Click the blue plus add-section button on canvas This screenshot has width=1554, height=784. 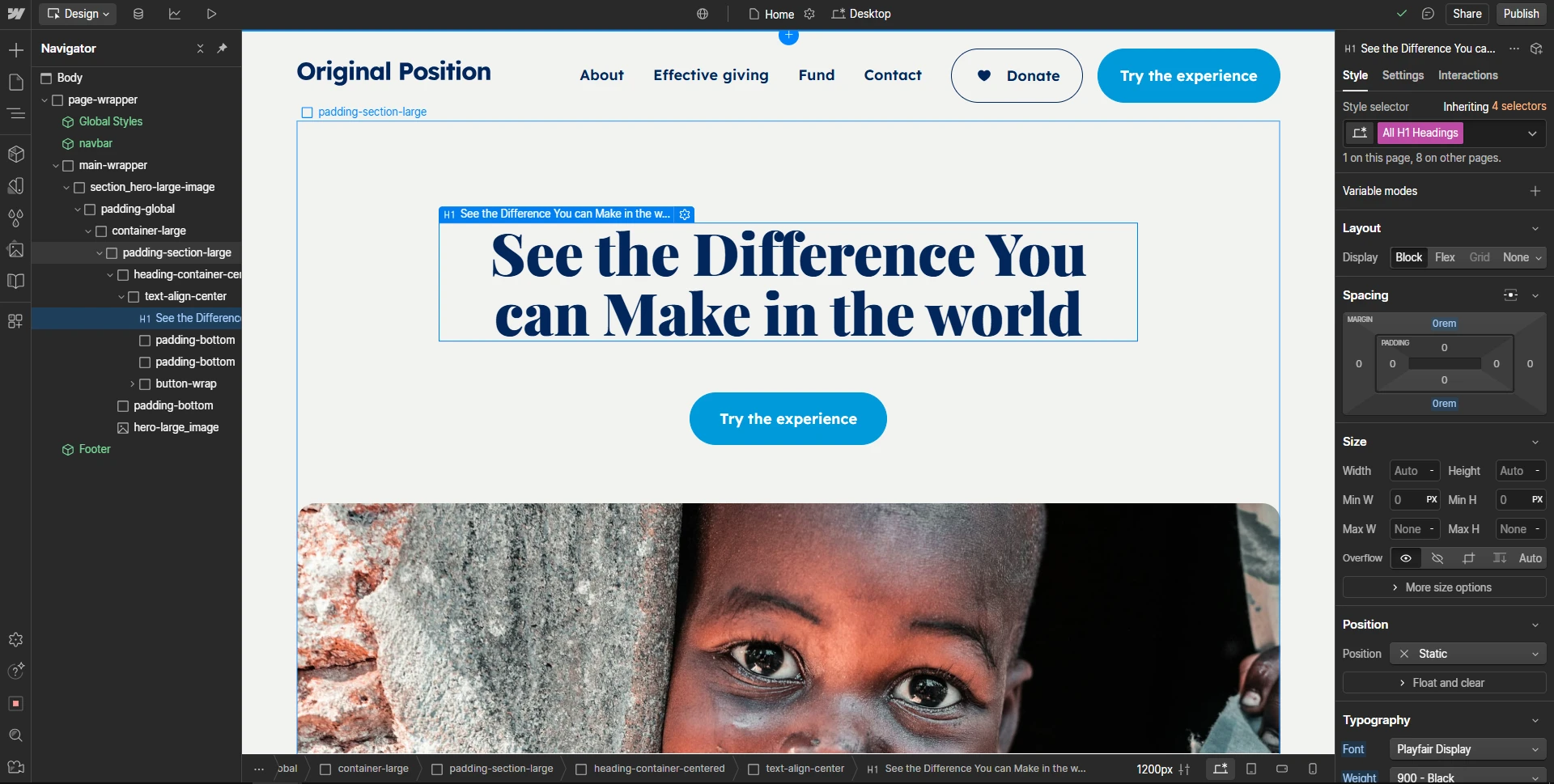[788, 36]
